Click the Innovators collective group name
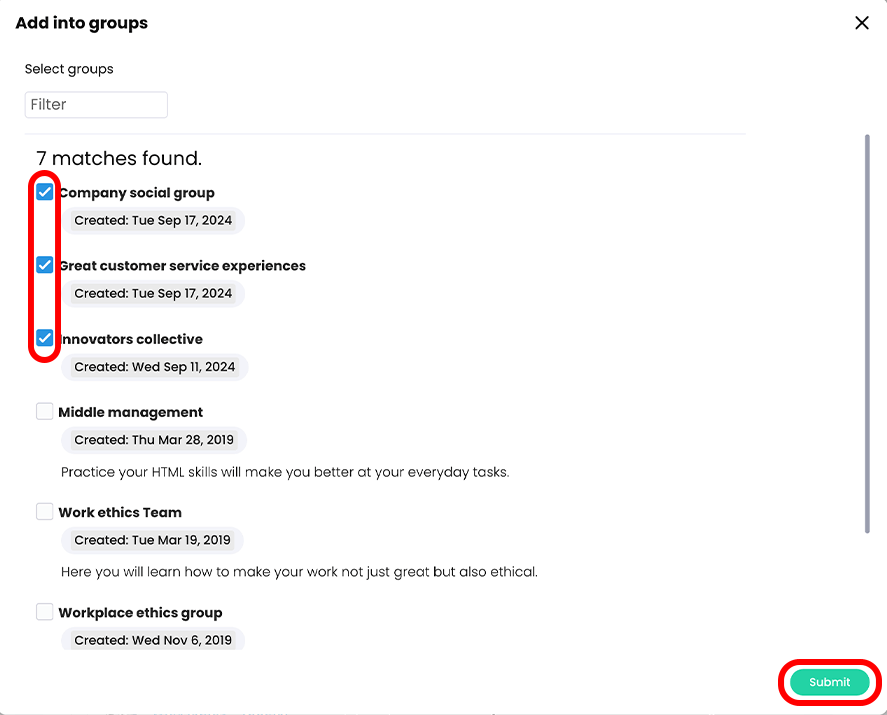 130,338
